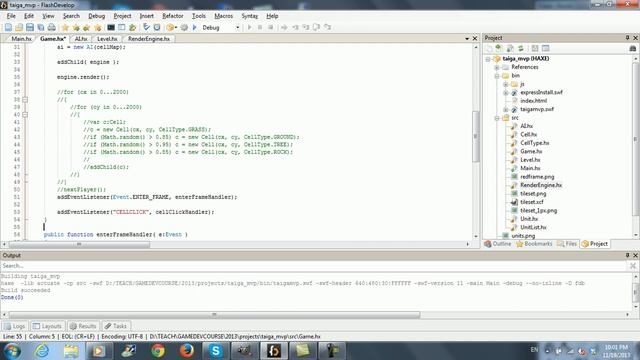The height and width of the screenshot is (360, 640).
Task: Select index.html in the project tree
Action: (533, 101)
